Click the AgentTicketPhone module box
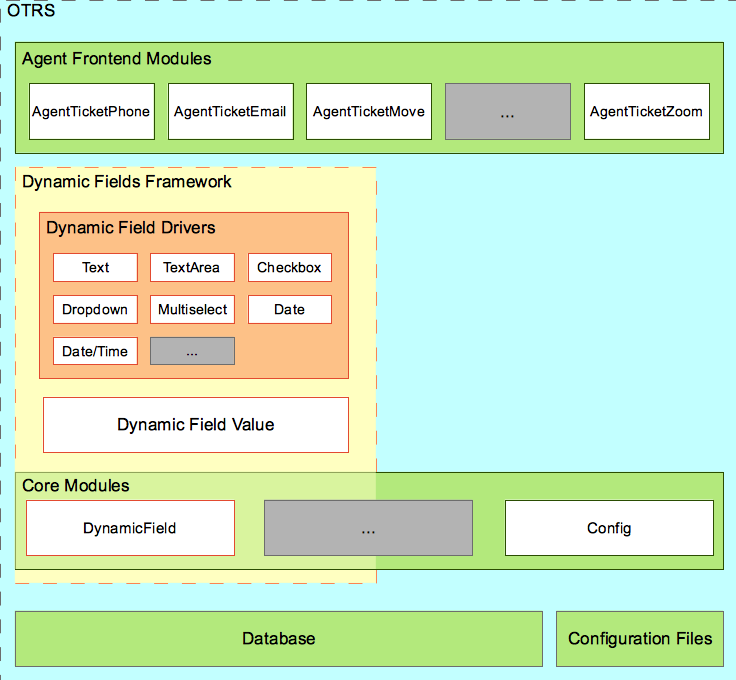Screen dimensions: 736x680 tap(92, 112)
